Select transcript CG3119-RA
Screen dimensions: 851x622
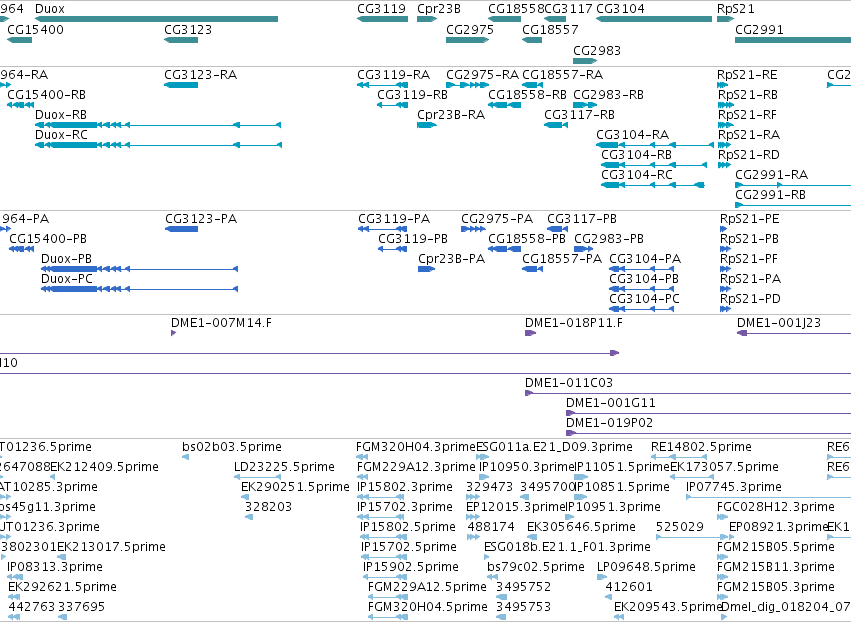[393, 74]
